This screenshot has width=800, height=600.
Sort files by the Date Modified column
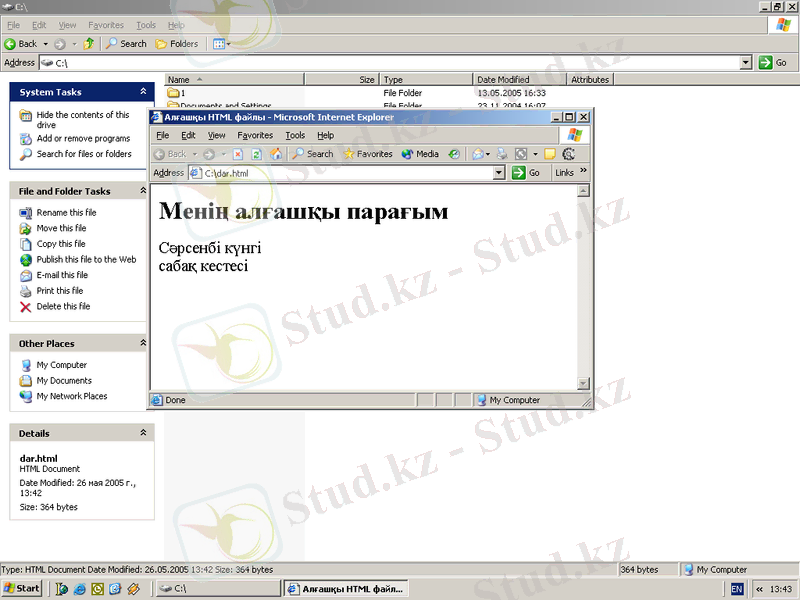pyautogui.click(x=503, y=79)
